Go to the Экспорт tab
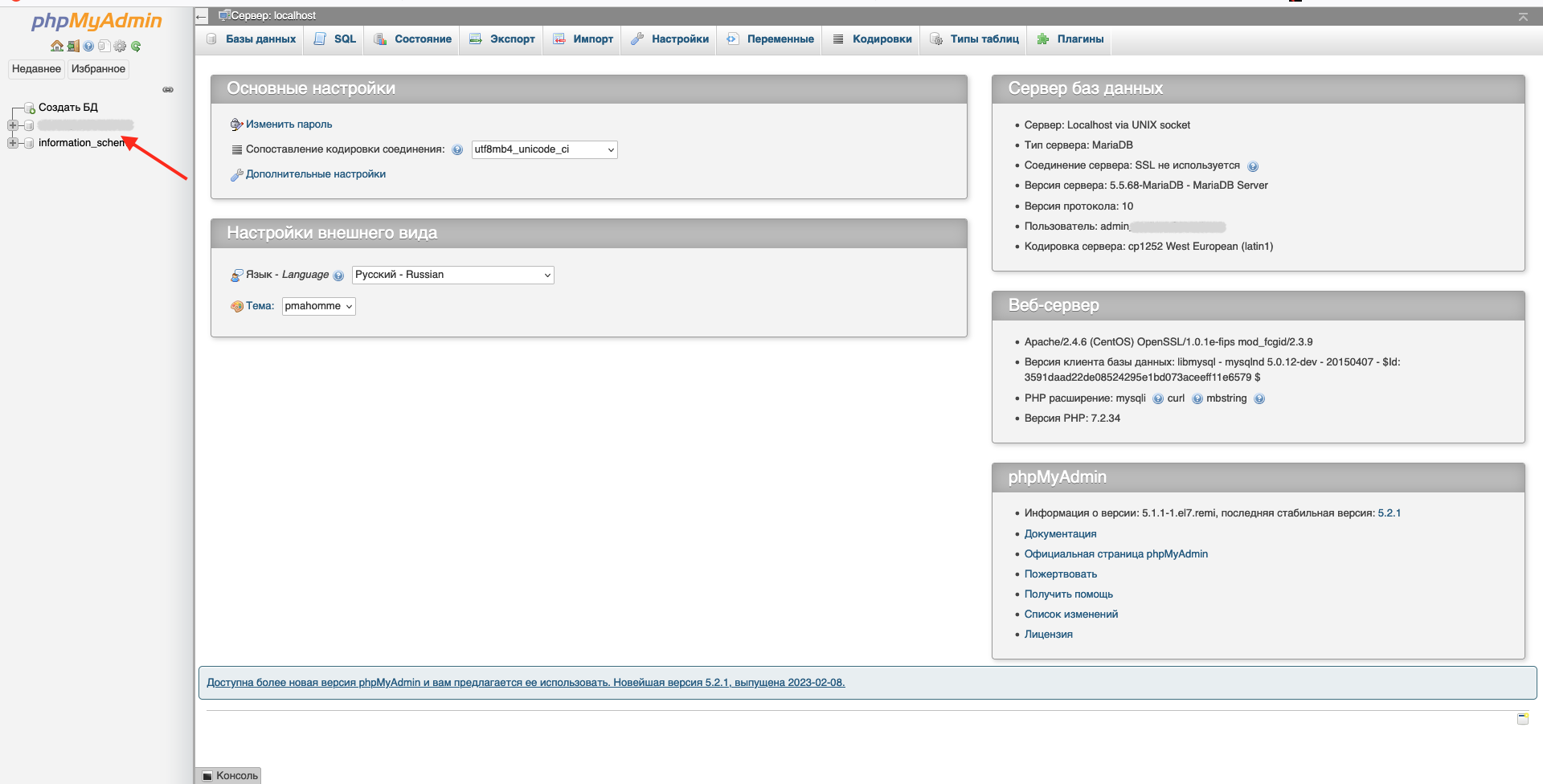This screenshot has height=784, width=1543. 502,39
